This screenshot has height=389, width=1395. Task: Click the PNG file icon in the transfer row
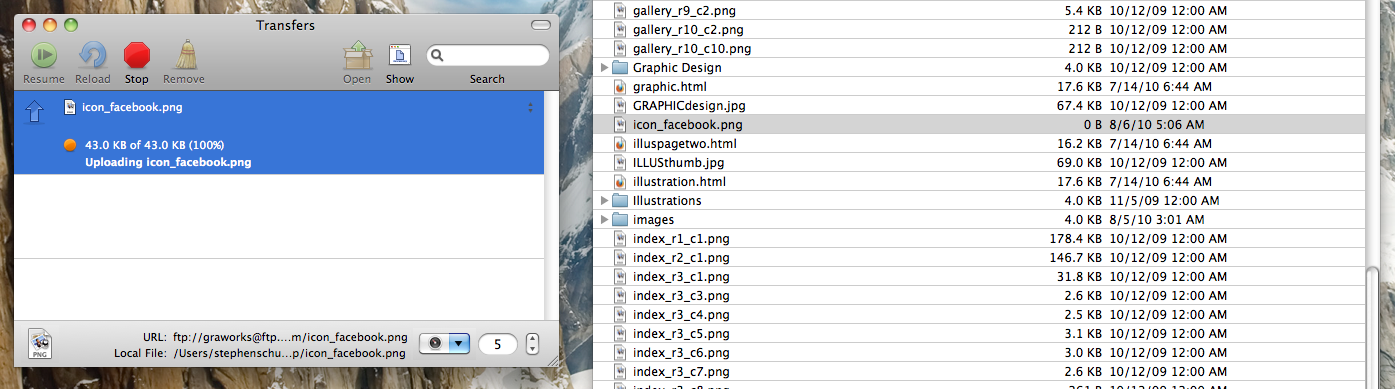click(70, 106)
